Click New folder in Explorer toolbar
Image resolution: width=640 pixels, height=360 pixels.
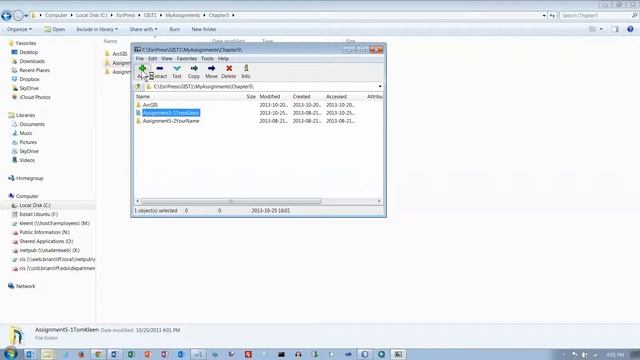(204, 29)
